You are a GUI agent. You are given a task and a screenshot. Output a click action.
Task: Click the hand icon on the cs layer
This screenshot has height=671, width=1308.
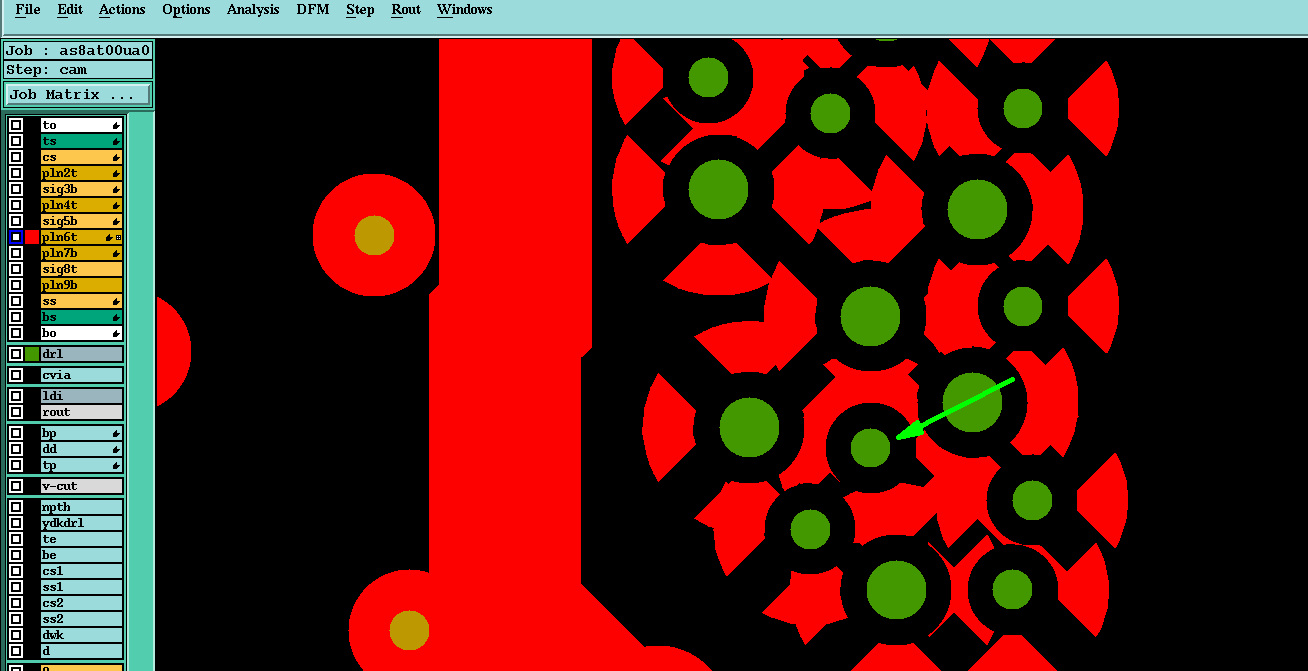(x=116, y=157)
